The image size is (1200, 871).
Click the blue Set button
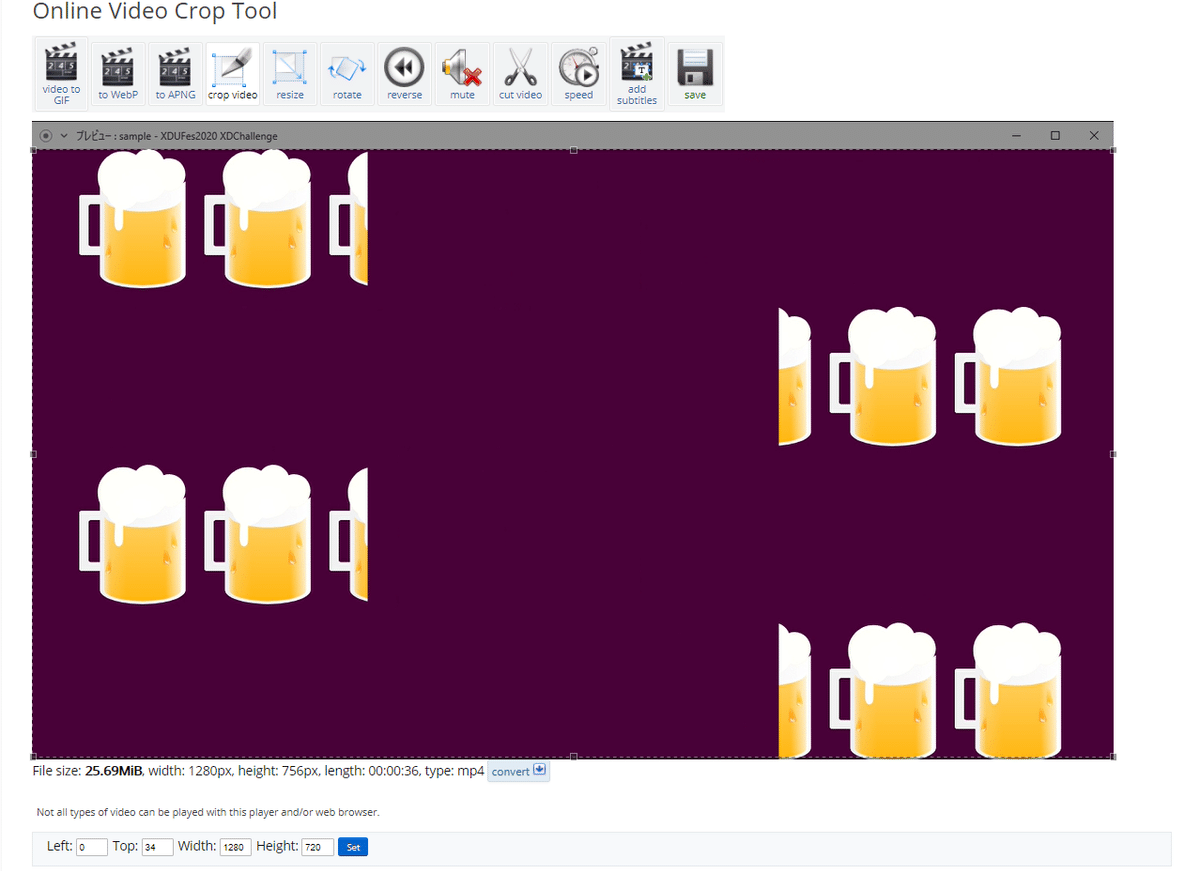coord(353,847)
